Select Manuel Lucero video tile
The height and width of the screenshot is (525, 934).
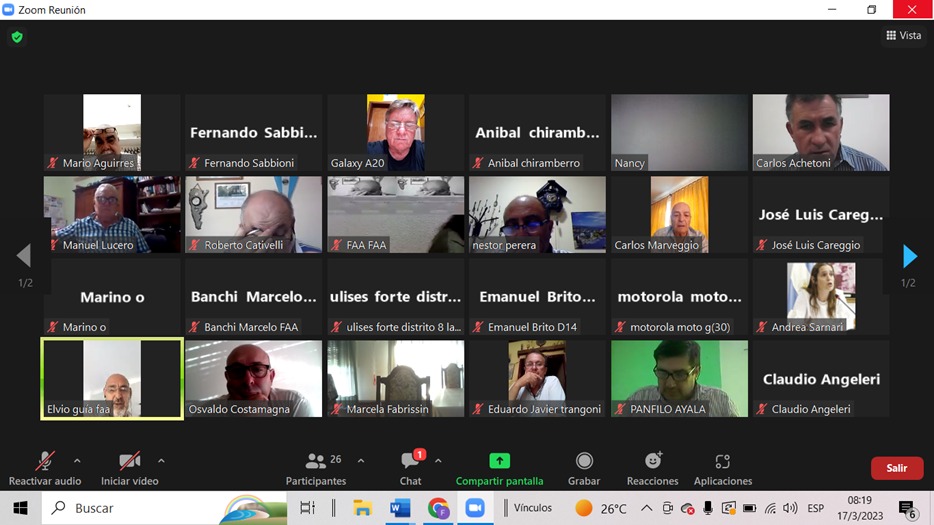point(112,215)
